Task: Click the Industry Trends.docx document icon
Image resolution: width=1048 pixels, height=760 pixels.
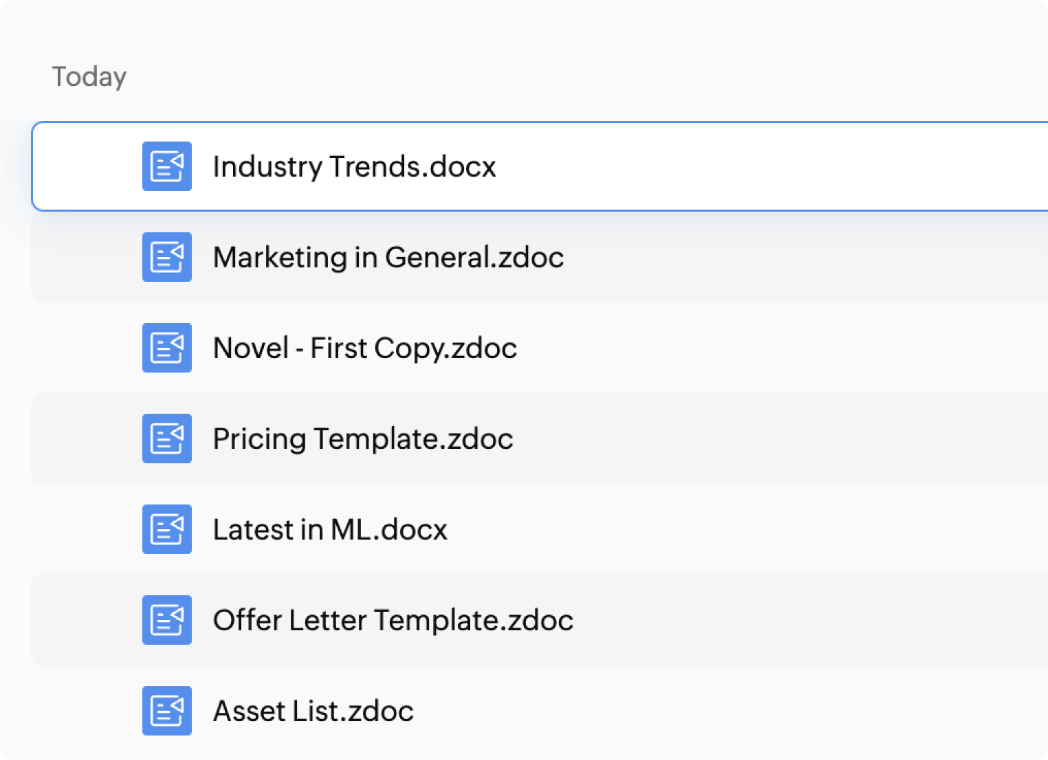Action: tap(166, 166)
